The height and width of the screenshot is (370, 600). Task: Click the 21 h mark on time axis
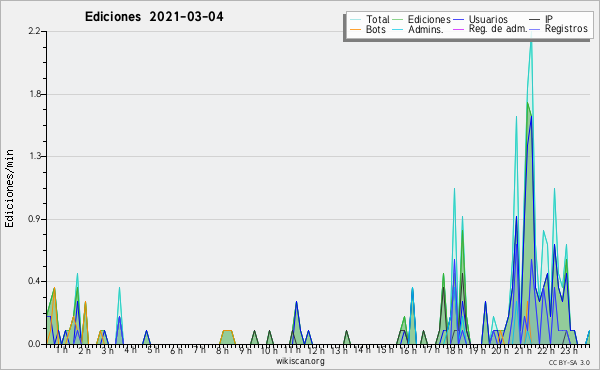click(521, 350)
